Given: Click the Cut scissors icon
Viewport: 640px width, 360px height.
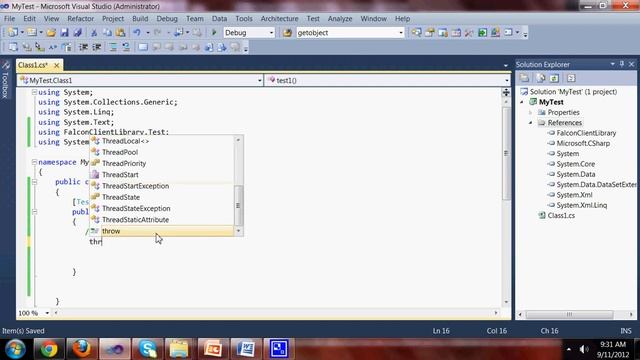Looking at the screenshot, I should click(94, 33).
